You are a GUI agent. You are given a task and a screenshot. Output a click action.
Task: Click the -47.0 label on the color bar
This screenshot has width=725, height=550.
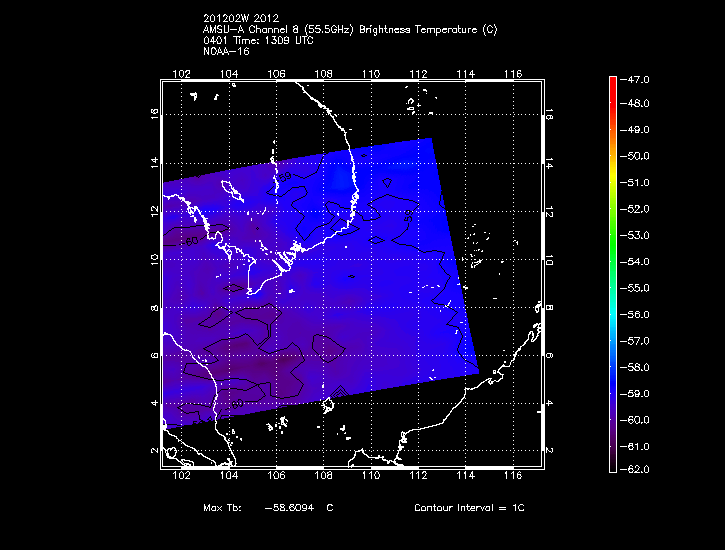(635, 80)
